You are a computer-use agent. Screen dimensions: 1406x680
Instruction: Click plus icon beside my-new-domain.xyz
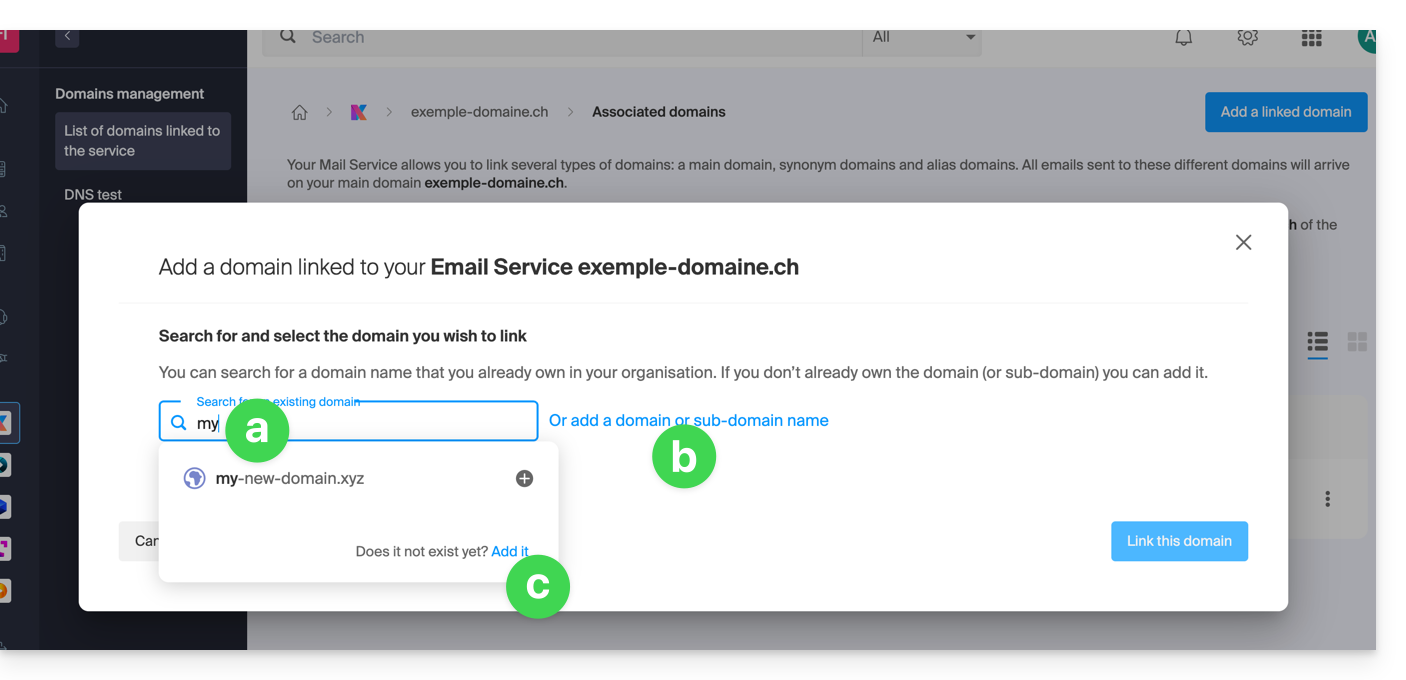point(524,479)
